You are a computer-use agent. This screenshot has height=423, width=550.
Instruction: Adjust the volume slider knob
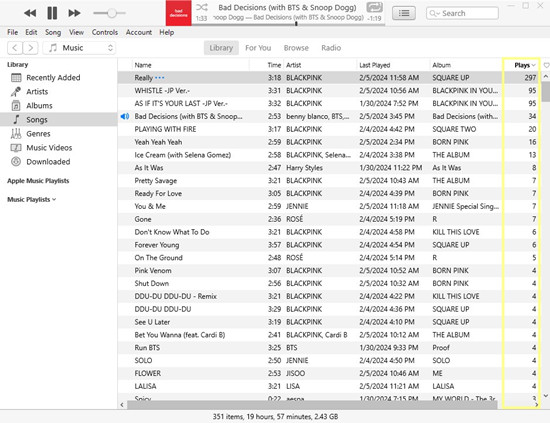(x=112, y=13)
